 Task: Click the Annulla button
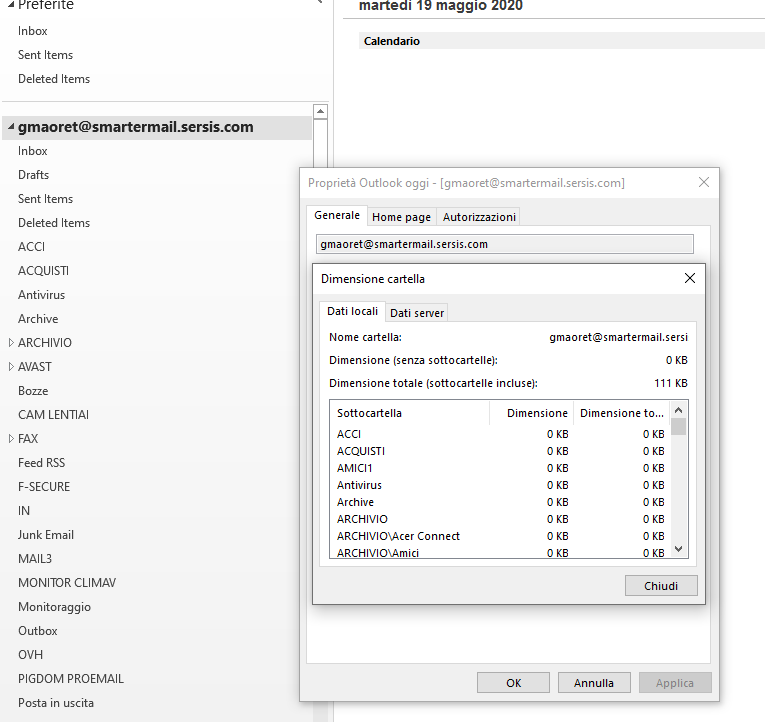pos(593,683)
